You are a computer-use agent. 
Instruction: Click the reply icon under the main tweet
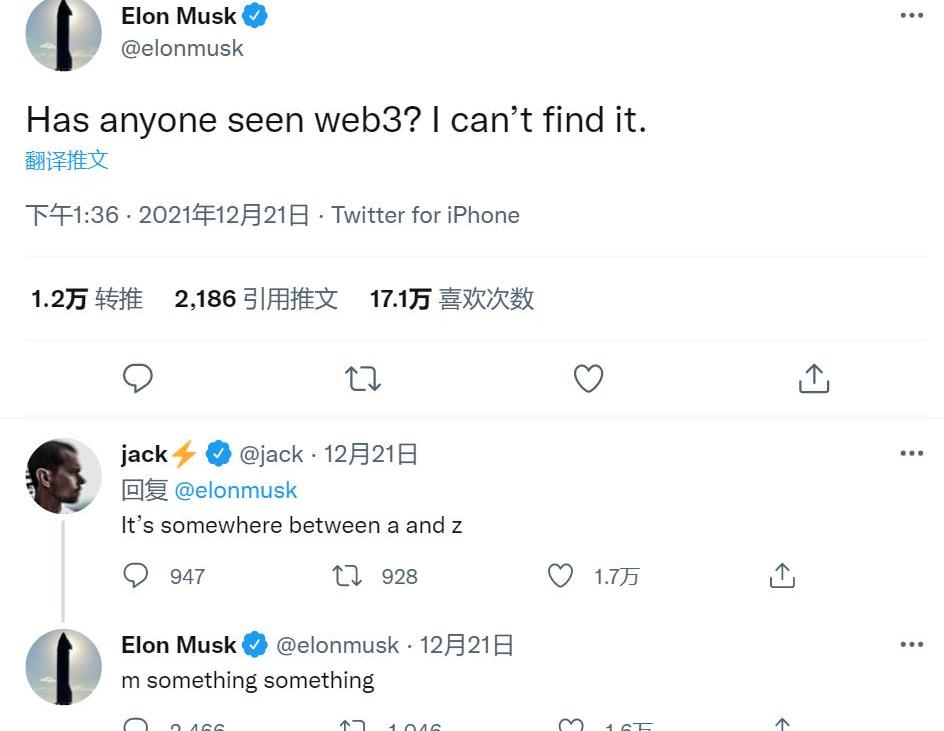coord(138,378)
